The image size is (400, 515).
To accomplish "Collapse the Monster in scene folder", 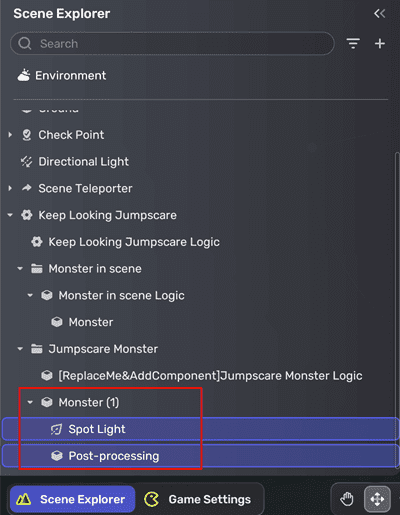I will (x=20, y=268).
